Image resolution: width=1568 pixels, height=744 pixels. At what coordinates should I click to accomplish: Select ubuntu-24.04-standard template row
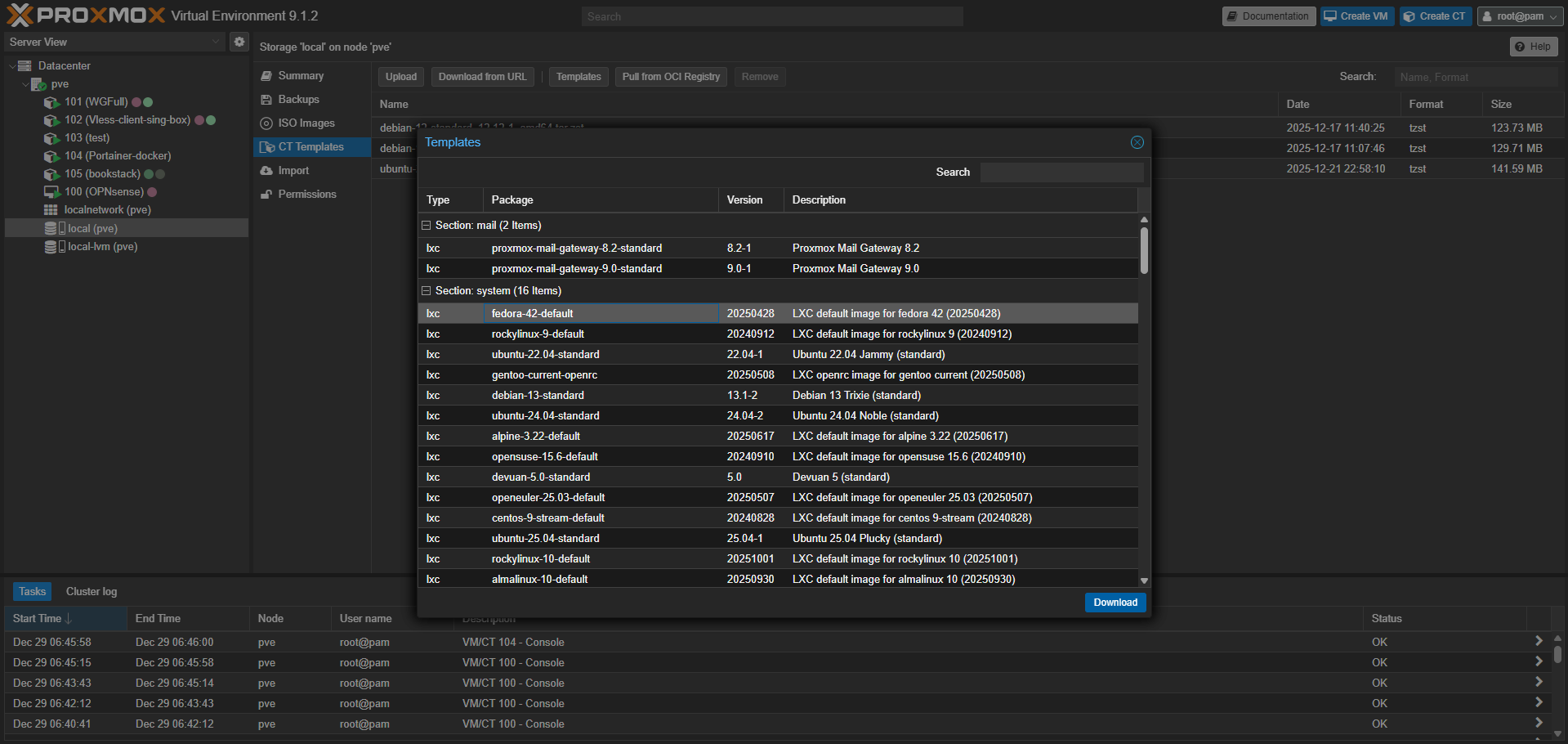(778, 416)
